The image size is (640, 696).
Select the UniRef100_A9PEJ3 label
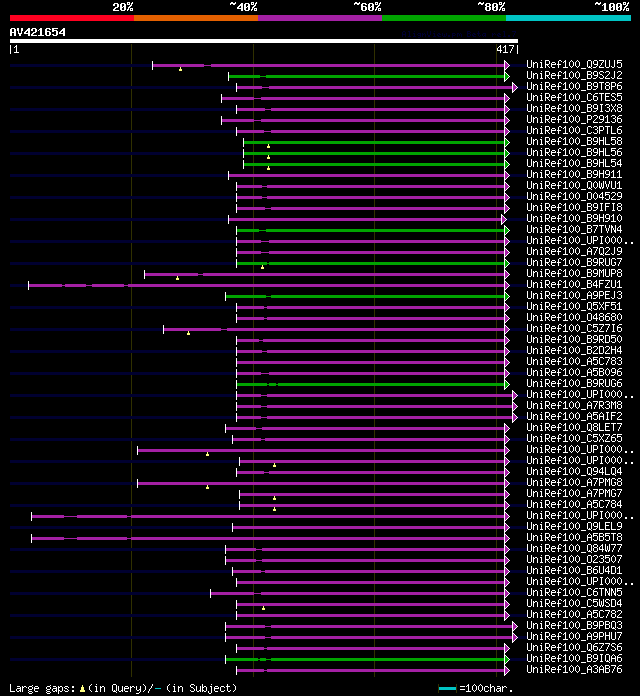[x=574, y=295]
